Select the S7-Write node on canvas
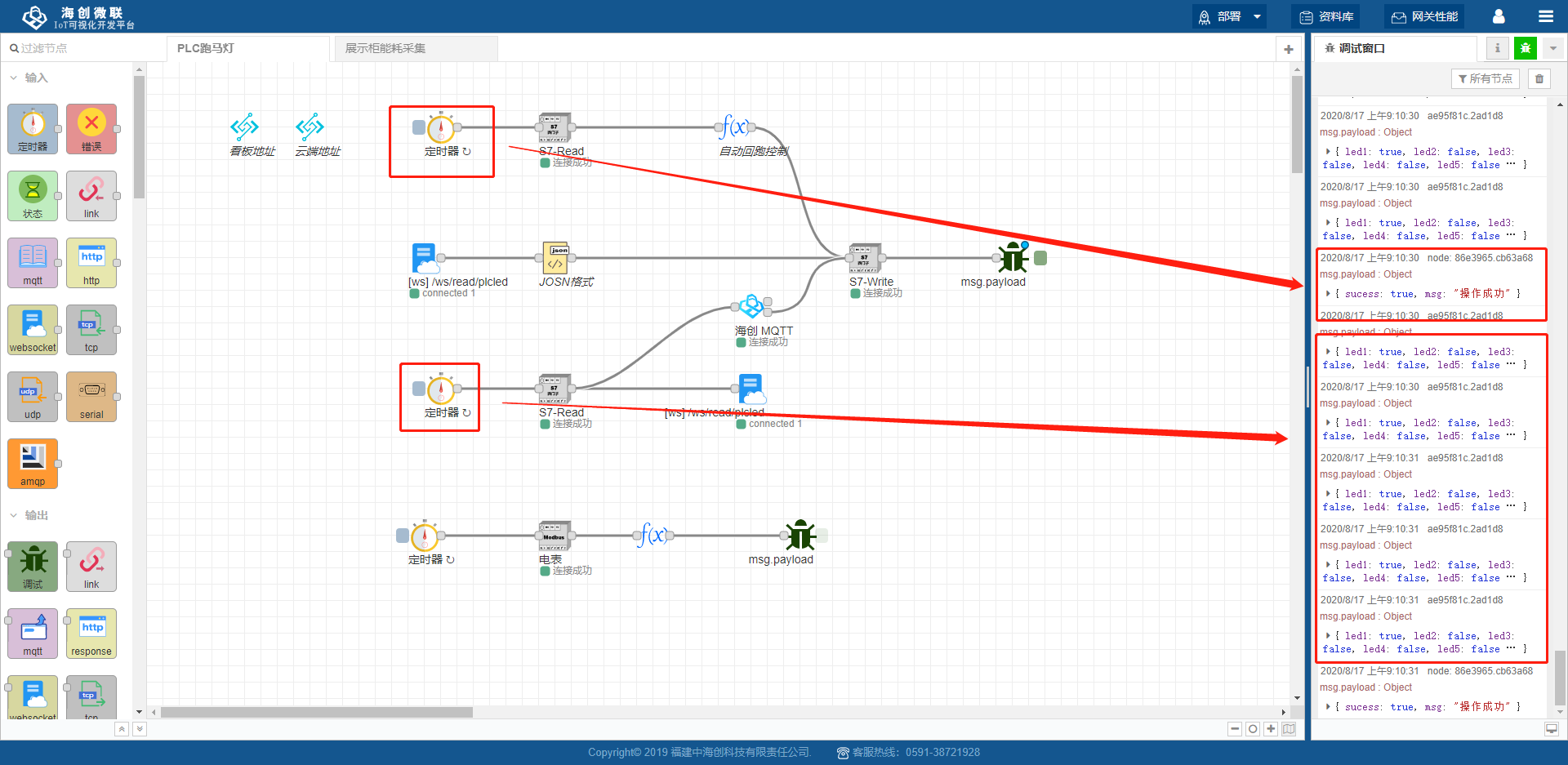The image size is (1568, 765). pyautogui.click(x=865, y=258)
